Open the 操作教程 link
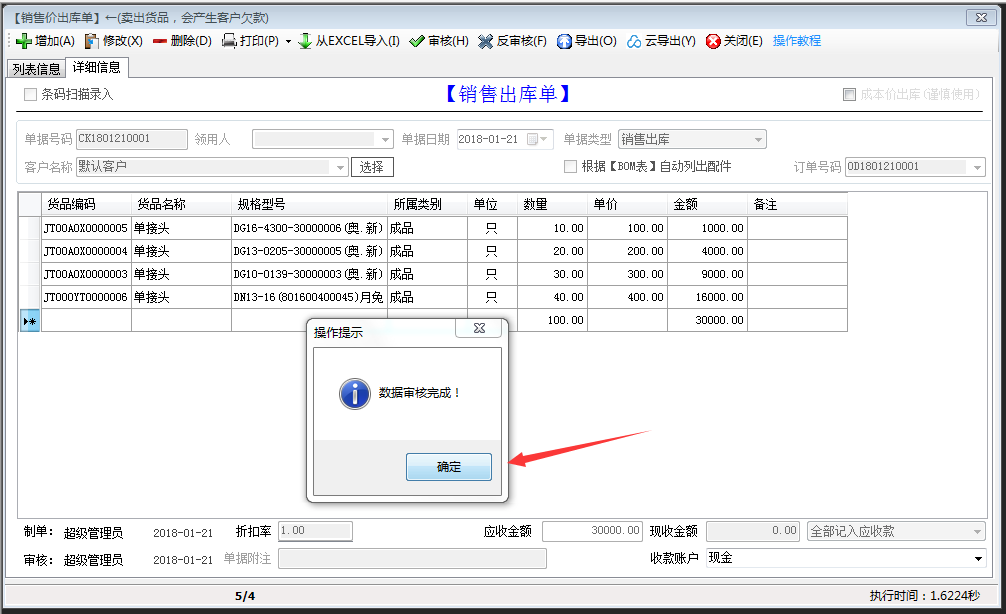The height and width of the screenshot is (614, 1006). (x=797, y=41)
